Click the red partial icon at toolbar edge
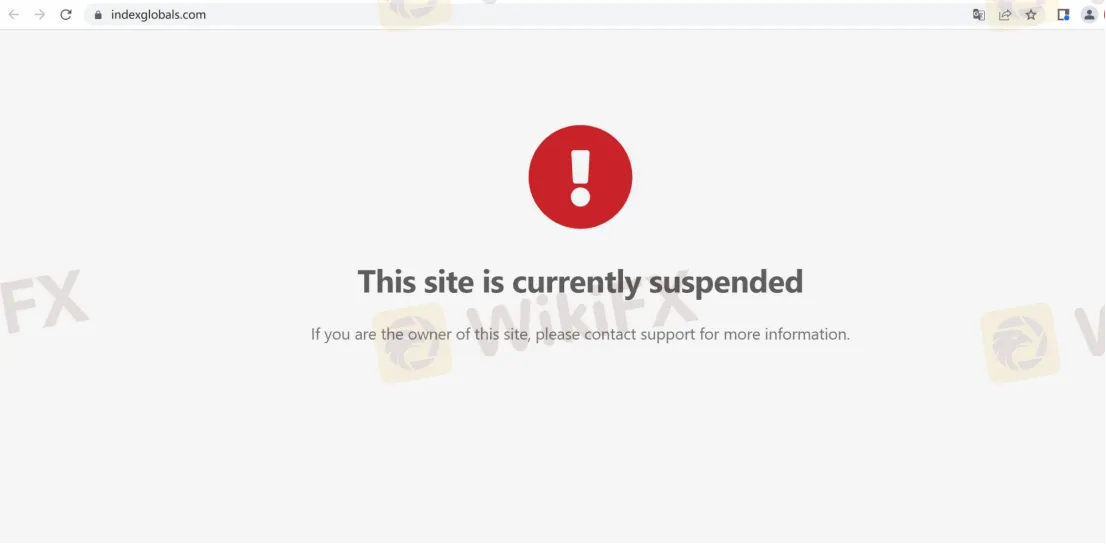1106x544 pixels. click(1103, 14)
